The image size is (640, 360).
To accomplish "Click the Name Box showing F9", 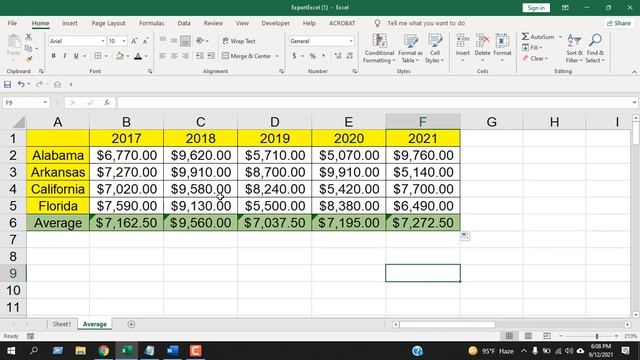I will (25, 103).
